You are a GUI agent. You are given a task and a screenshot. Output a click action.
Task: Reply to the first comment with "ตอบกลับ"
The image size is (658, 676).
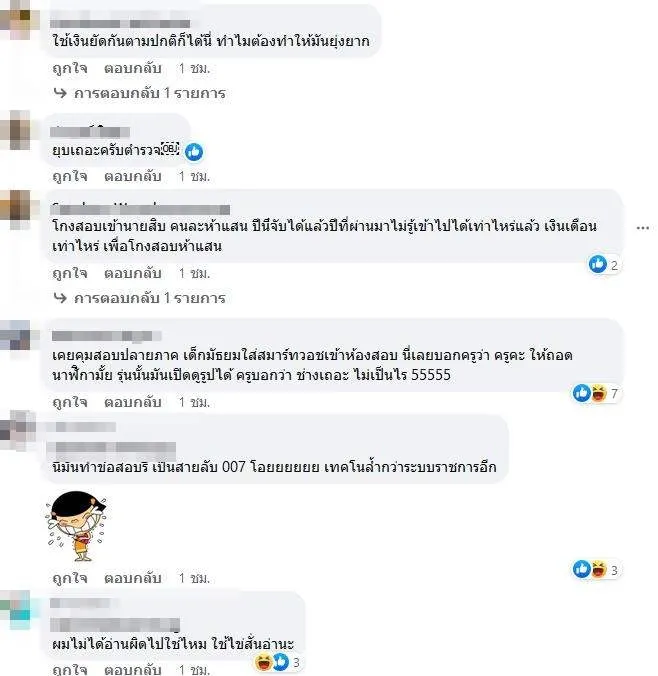click(133, 68)
